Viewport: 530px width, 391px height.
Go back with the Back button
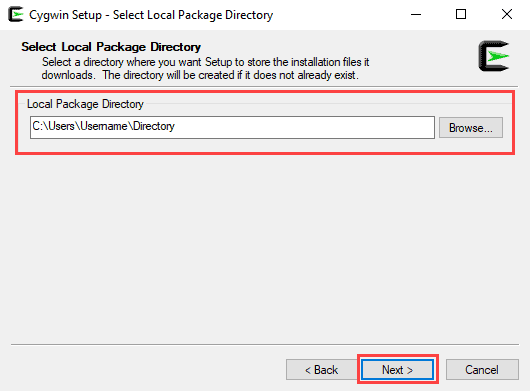[321, 369]
